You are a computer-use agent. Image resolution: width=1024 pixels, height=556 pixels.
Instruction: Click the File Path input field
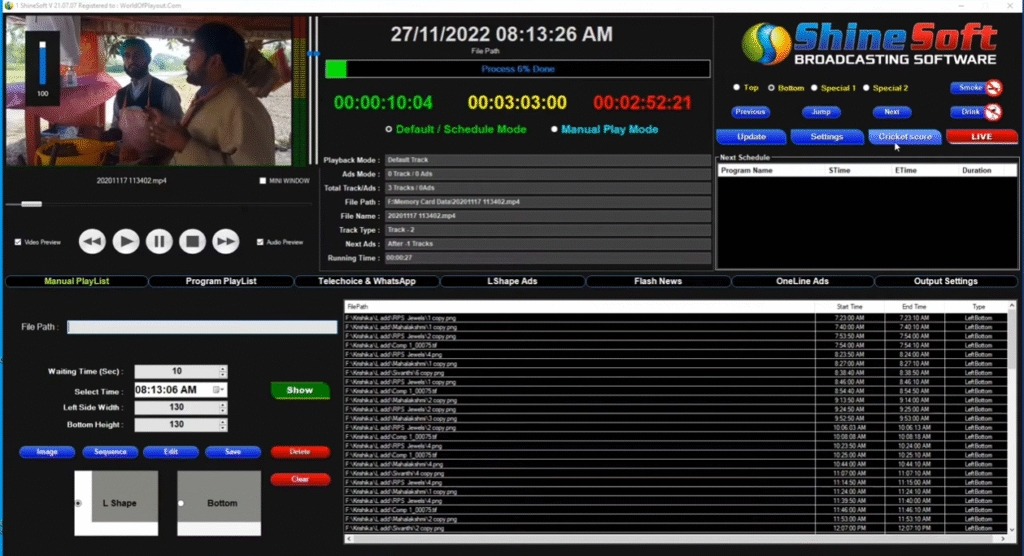click(202, 327)
